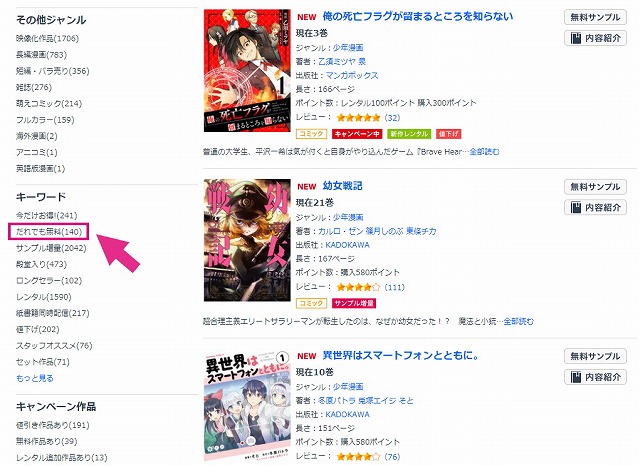
Task: Click the 内容紹介 book icon for 俺の死亡フラグ
Action: (x=576, y=38)
